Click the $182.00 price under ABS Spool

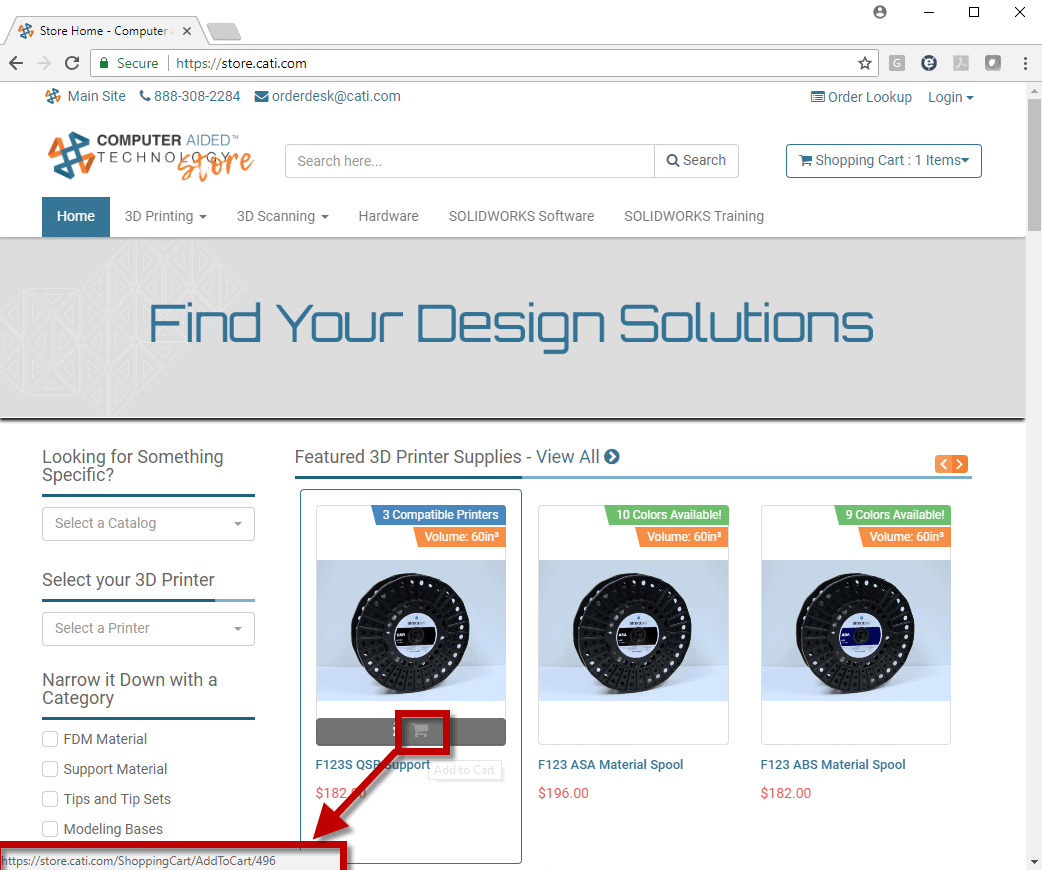[x=786, y=793]
